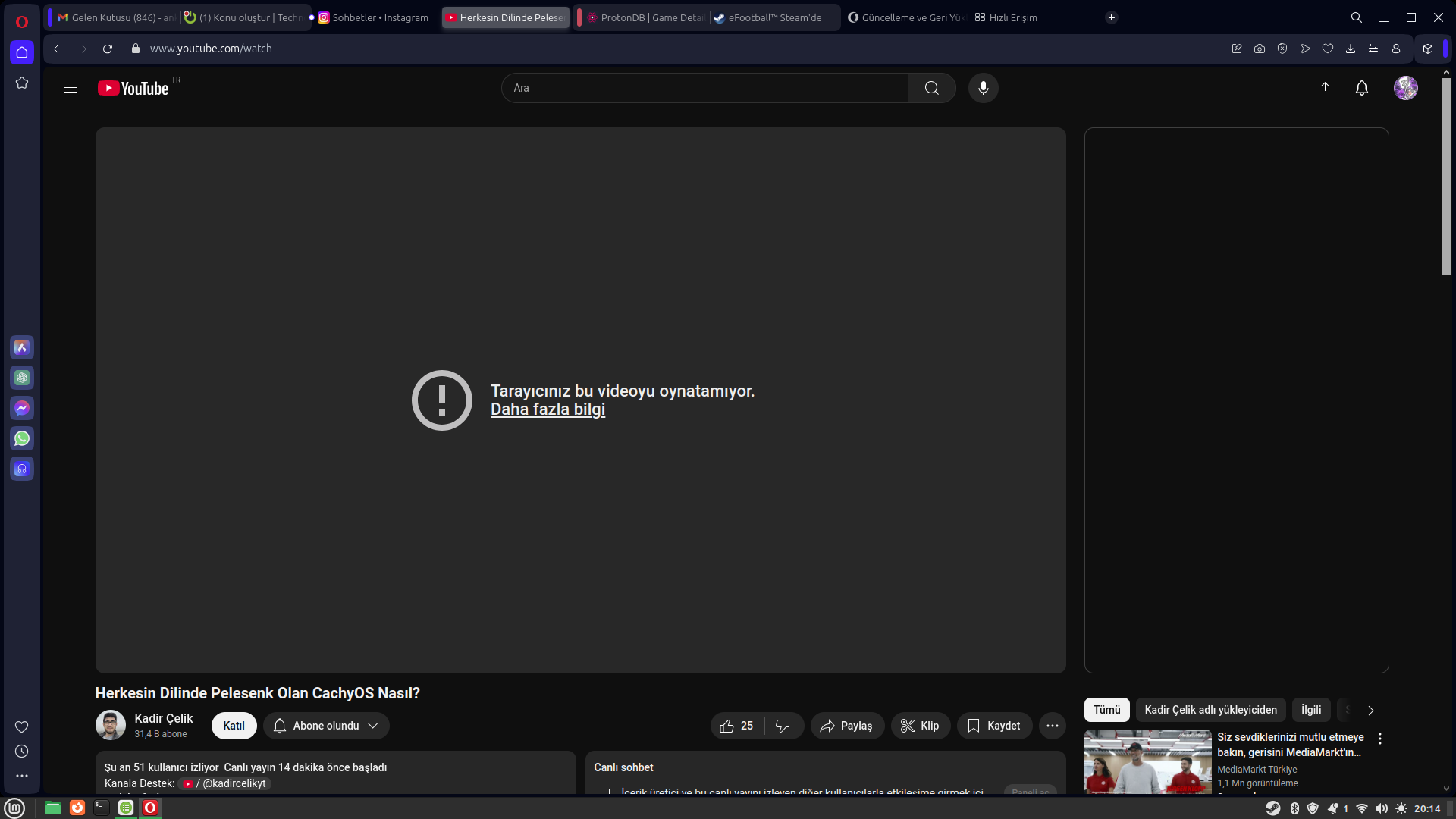This screenshot has width=1456, height=819.
Task: Click the Daha fazla bilgi link
Action: click(548, 409)
